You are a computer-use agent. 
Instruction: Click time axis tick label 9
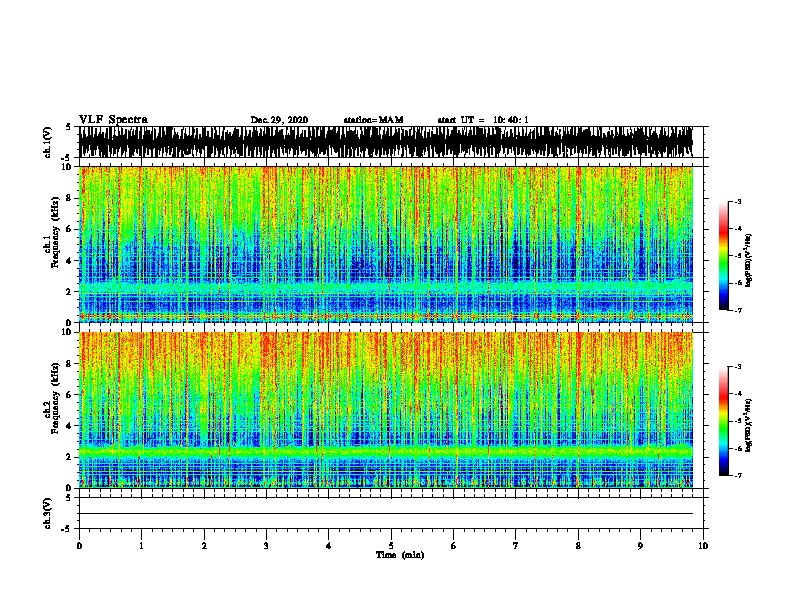(x=640, y=546)
